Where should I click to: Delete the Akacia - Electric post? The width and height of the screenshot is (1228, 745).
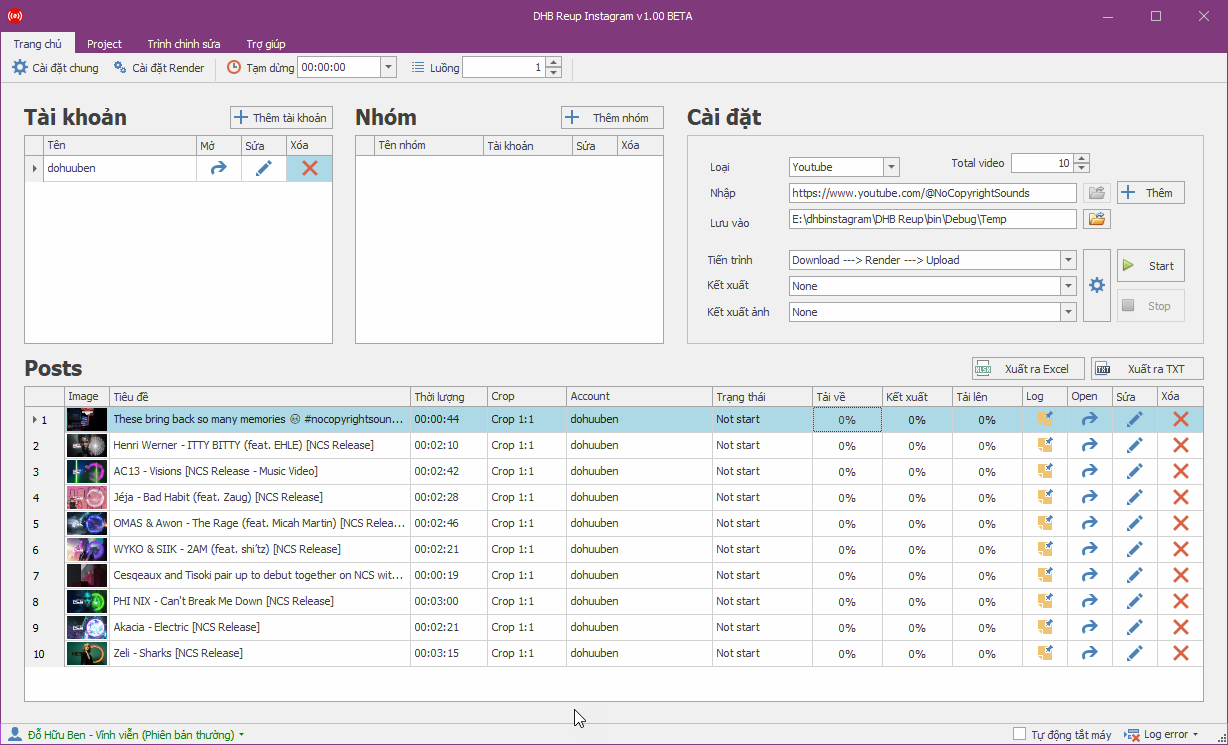(1180, 627)
